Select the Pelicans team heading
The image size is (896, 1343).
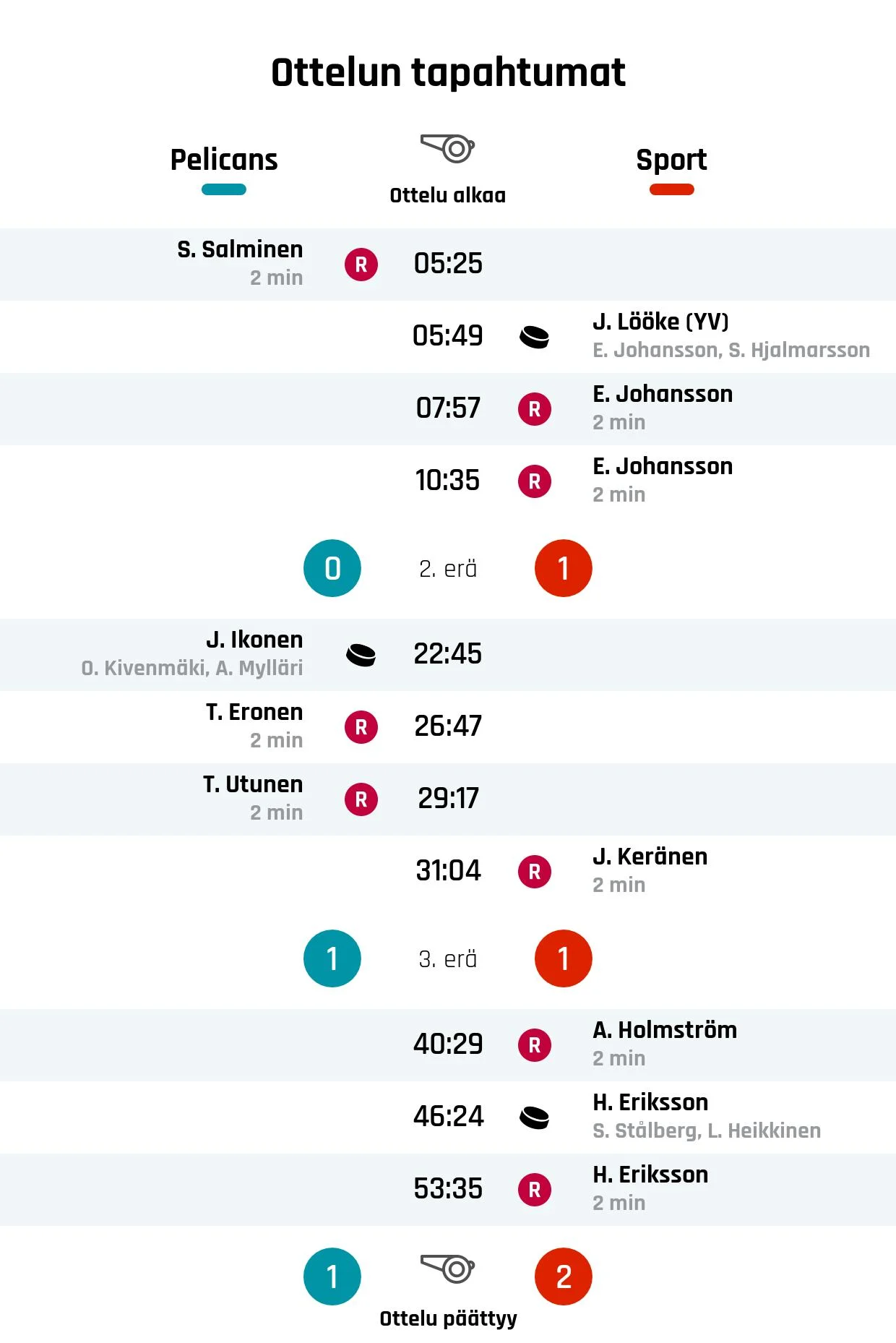(224, 159)
